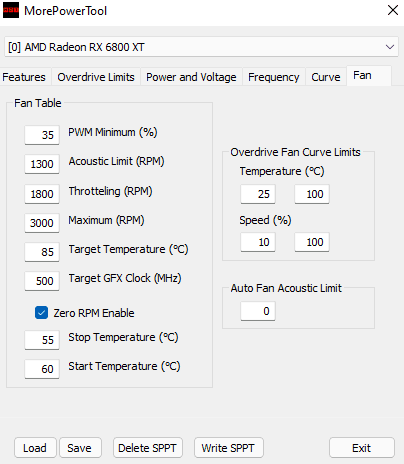Select the Power and Voltage tab
The height and width of the screenshot is (464, 404).
(191, 77)
